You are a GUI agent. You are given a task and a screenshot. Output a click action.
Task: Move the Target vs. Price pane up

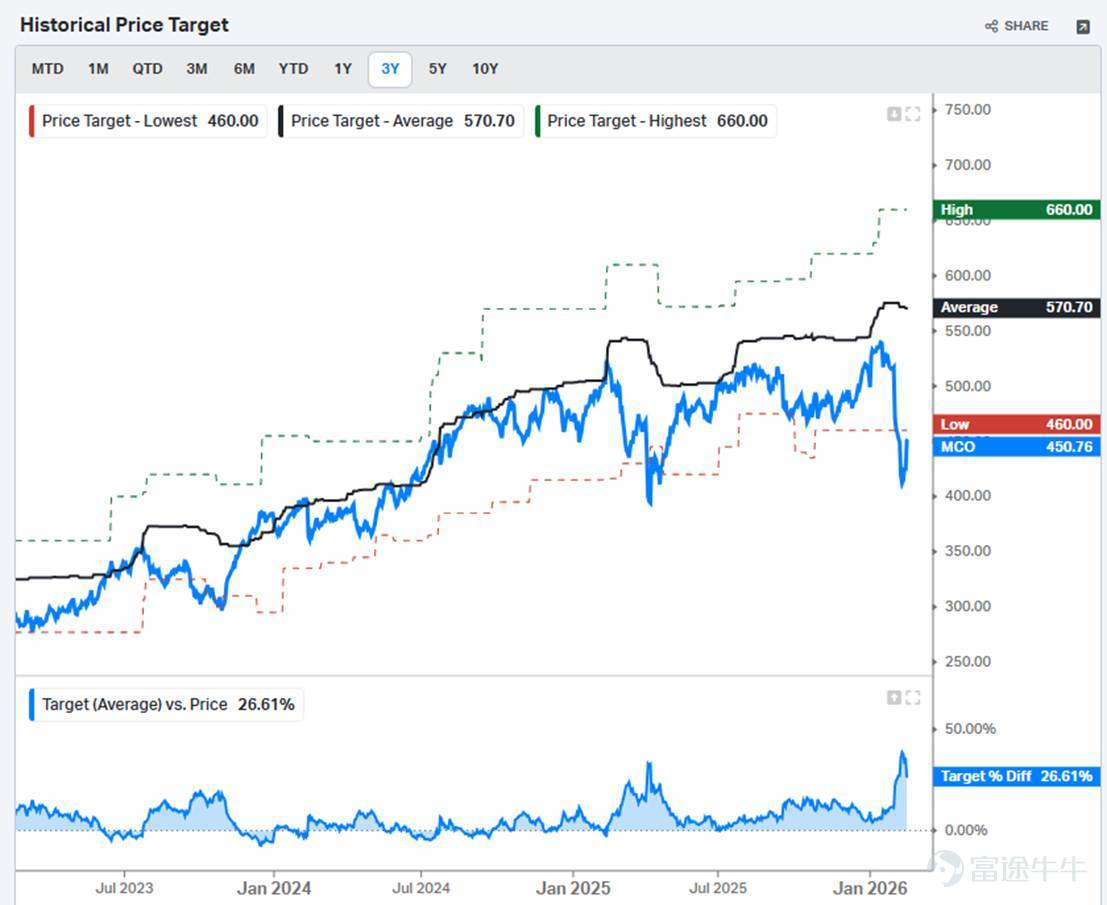coord(894,697)
